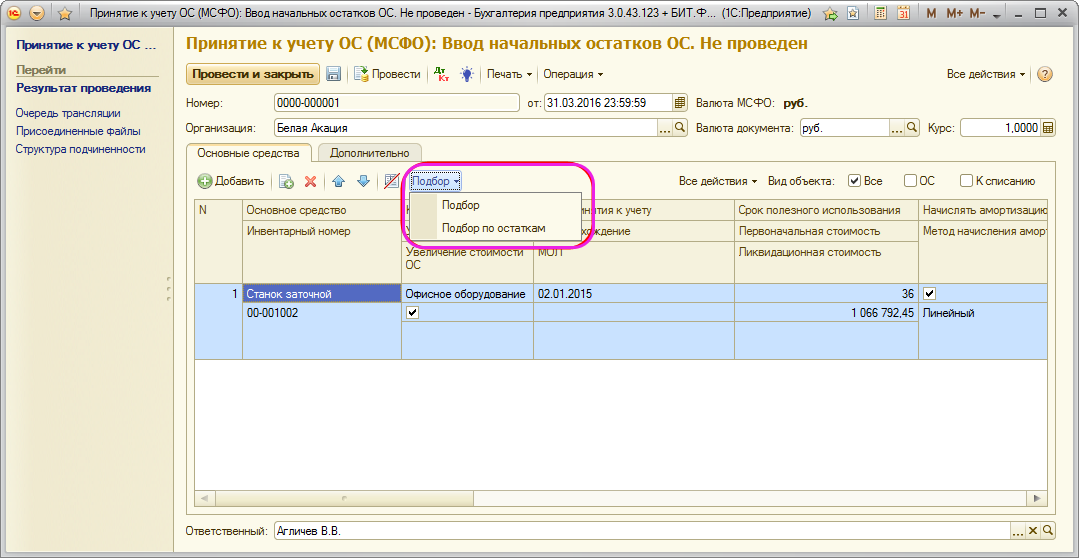Open the Операция dropdown menu
Viewport: 1079px width, 558px height.
[572, 74]
